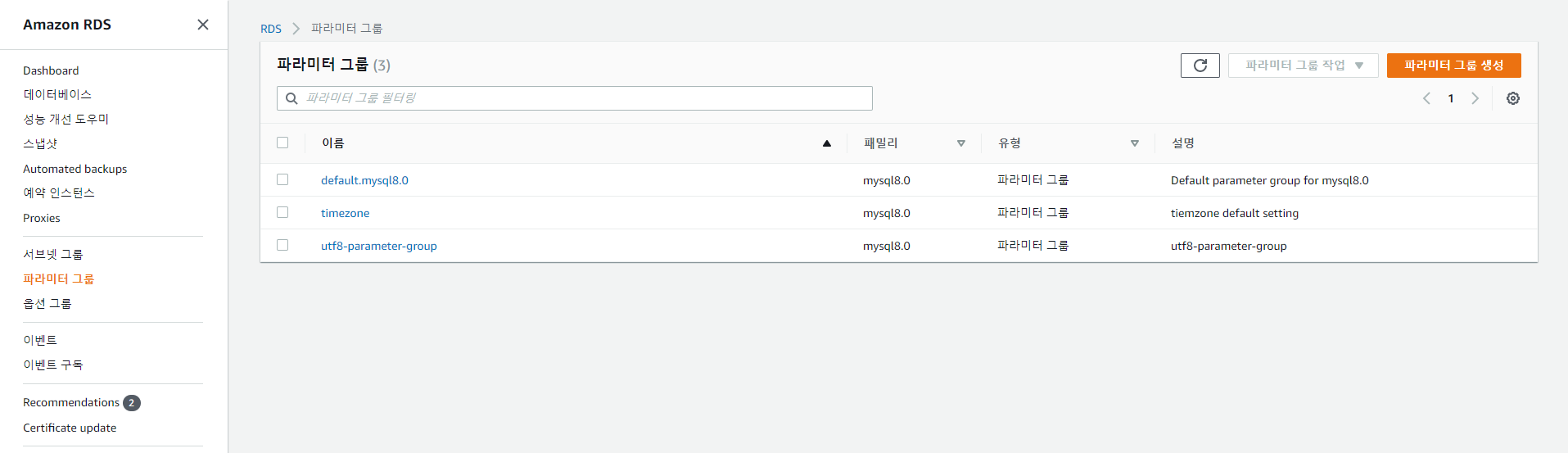
Task: Click current page number 1
Action: click(1451, 98)
